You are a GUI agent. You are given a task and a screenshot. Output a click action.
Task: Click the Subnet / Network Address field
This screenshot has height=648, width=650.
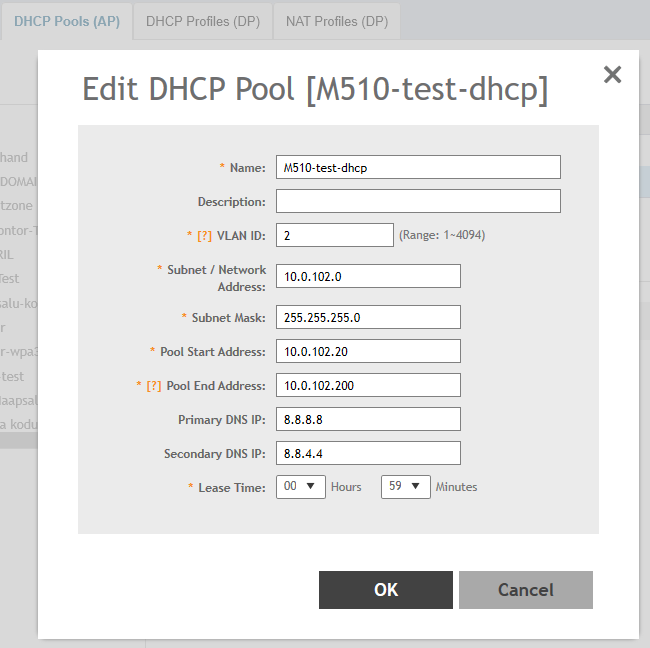tap(368, 276)
